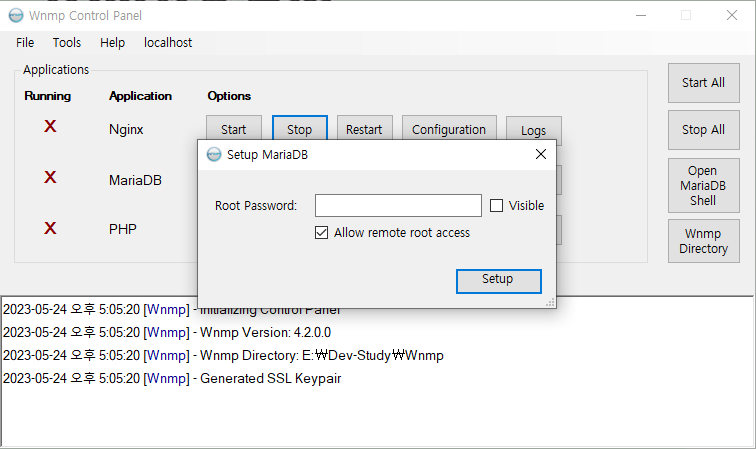The image size is (756, 449).
Task: Click the PHP not-running red X indicator
Action: [x=50, y=228]
